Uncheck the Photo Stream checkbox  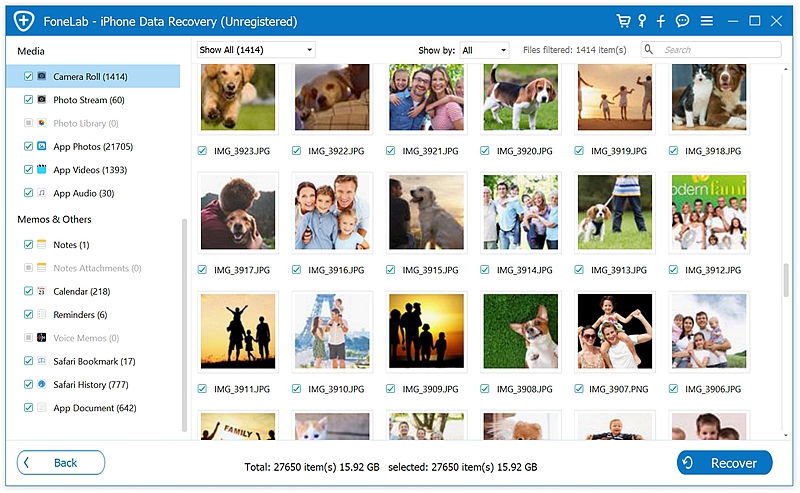29,100
